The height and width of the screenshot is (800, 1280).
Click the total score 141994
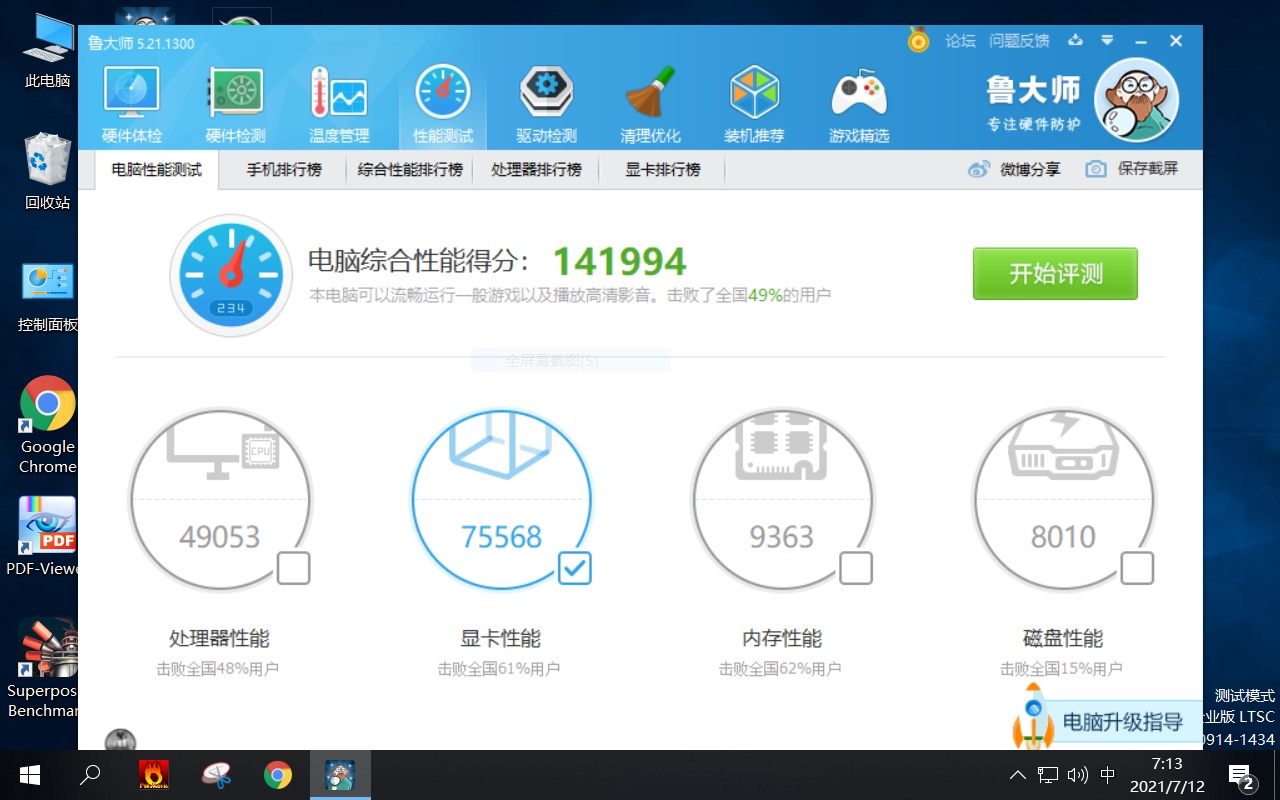point(620,262)
